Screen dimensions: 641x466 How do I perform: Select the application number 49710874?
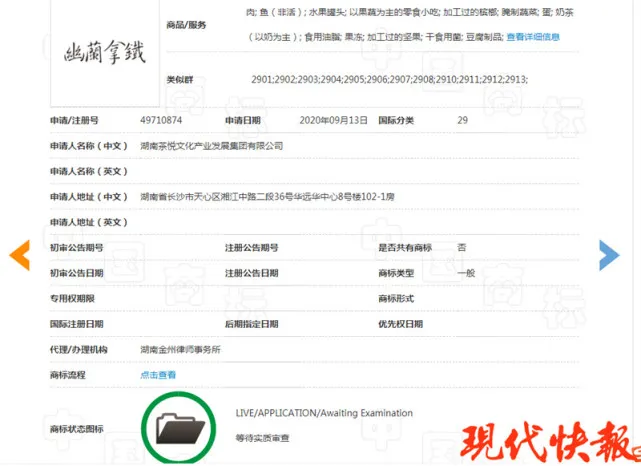(x=164, y=120)
